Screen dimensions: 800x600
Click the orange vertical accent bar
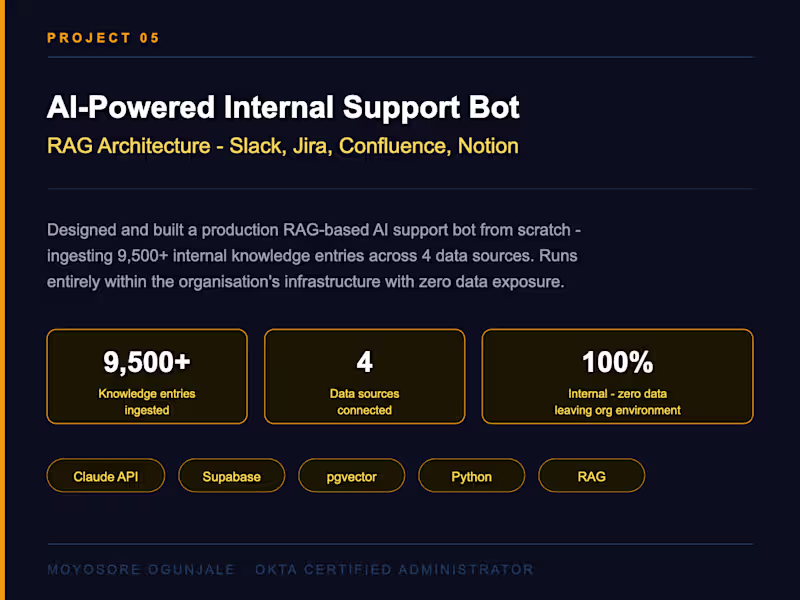point(2,300)
